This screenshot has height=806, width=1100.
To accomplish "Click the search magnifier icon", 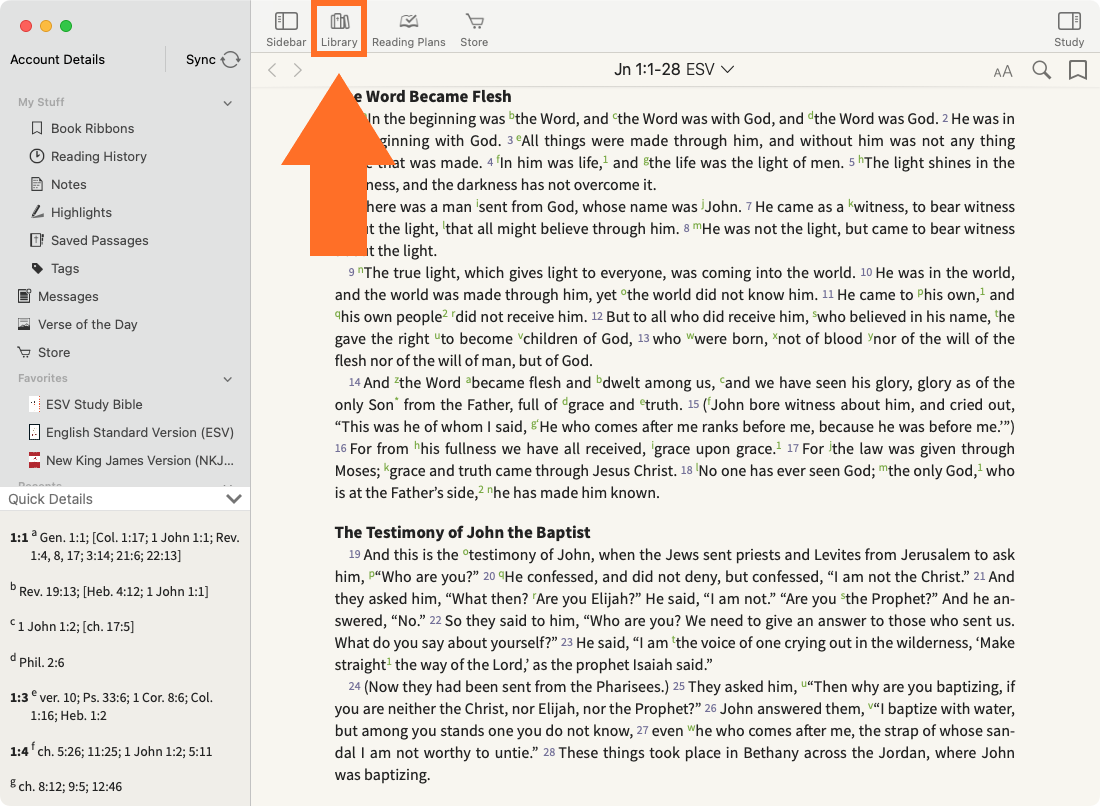I will [1041, 70].
